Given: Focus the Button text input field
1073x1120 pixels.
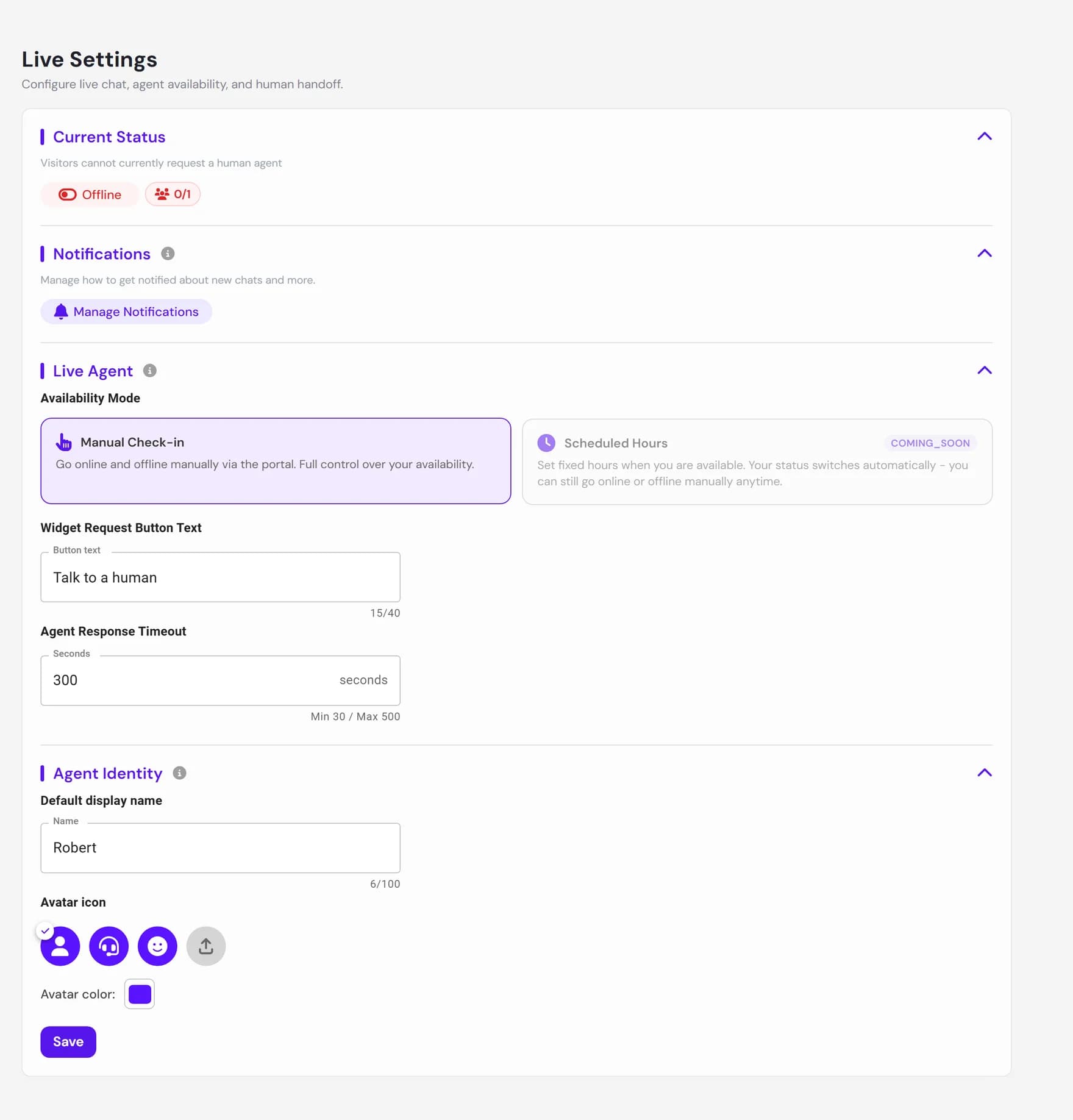Looking at the screenshot, I should (220, 577).
